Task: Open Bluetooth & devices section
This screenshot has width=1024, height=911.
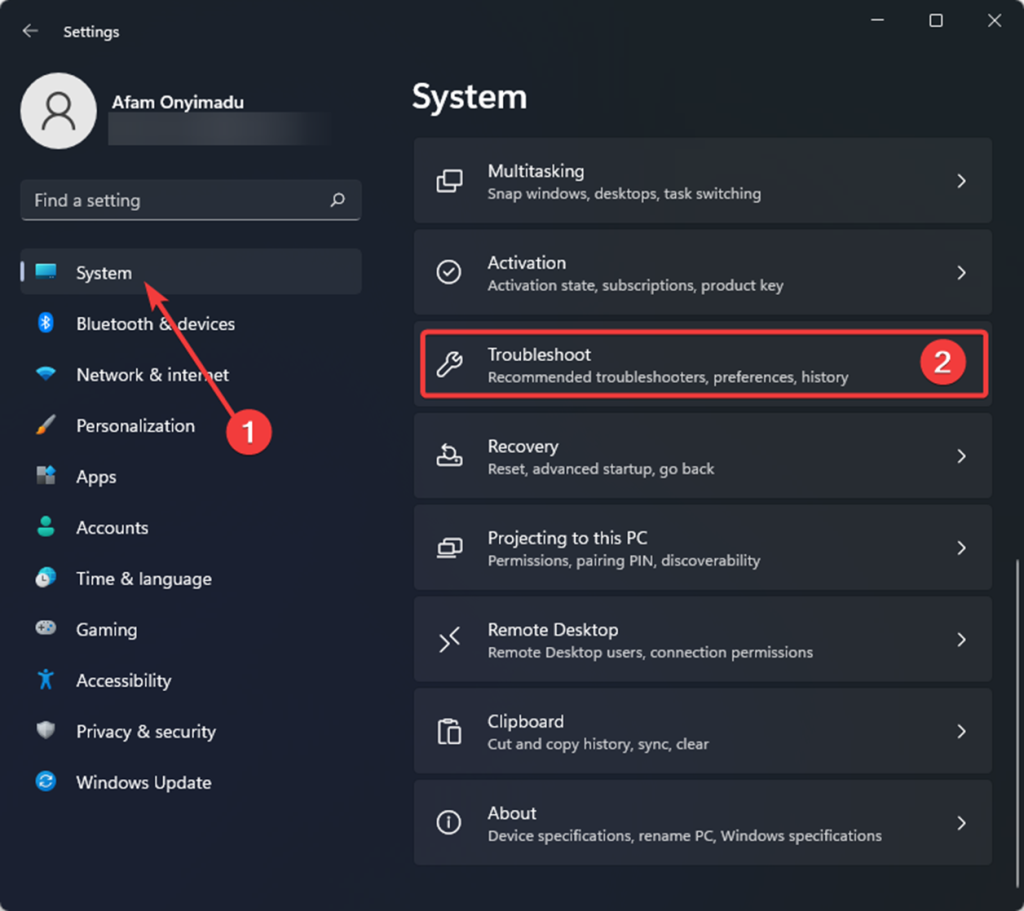Action: 191,323
